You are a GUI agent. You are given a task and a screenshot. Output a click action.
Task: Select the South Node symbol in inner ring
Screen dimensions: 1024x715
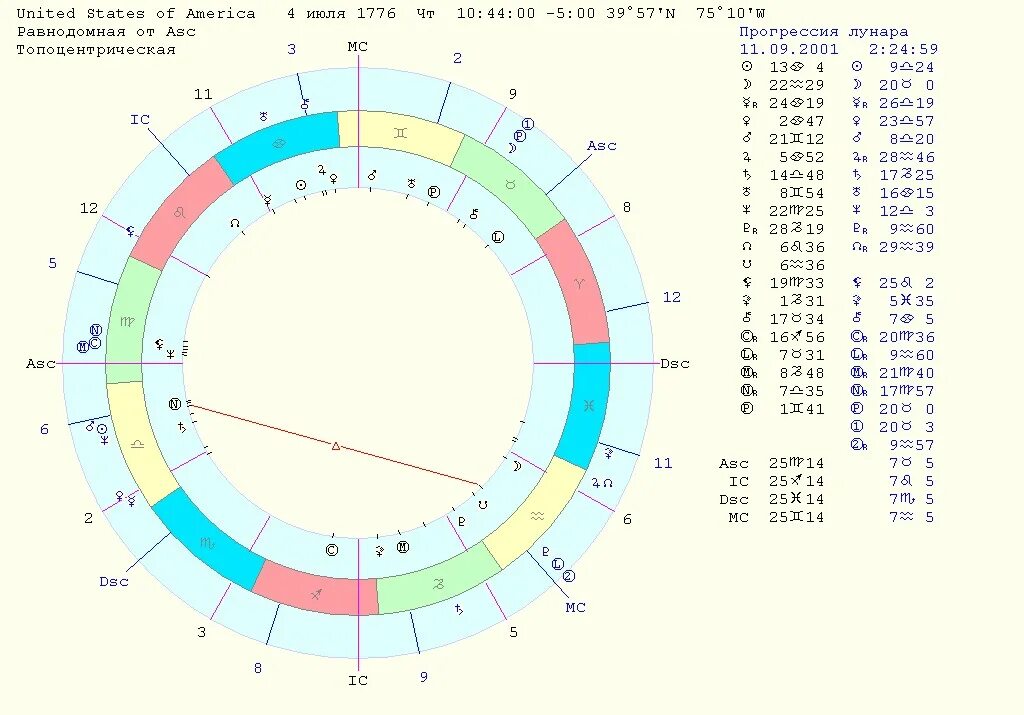pos(483,505)
